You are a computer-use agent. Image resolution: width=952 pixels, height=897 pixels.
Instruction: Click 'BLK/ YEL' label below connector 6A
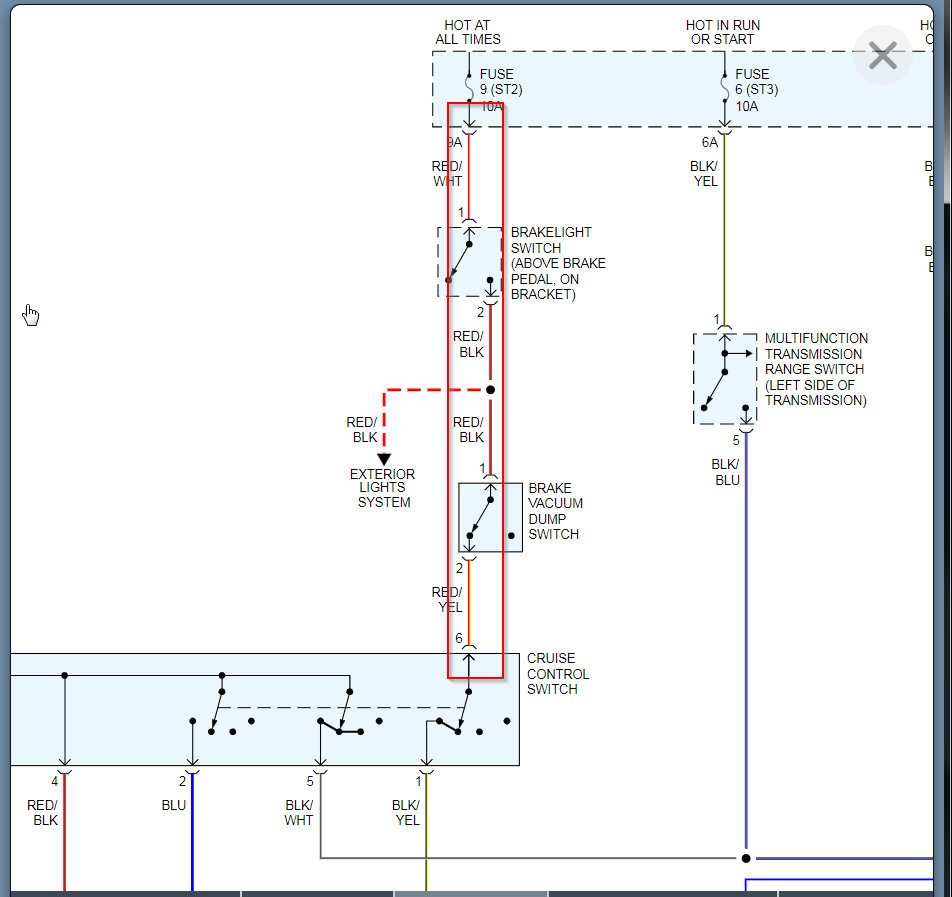pos(704,174)
